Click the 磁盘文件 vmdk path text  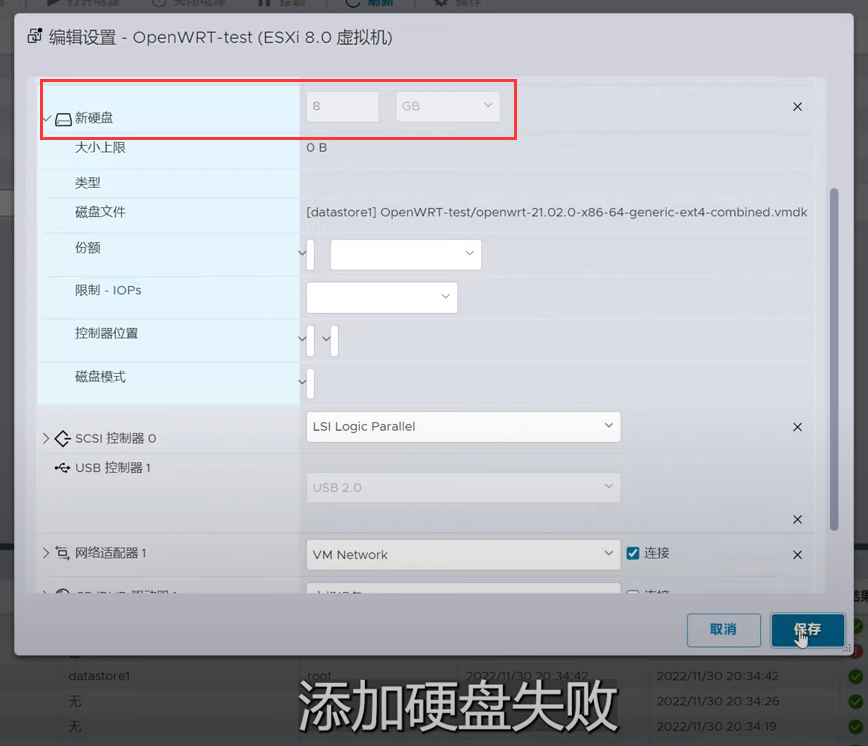tap(557, 213)
